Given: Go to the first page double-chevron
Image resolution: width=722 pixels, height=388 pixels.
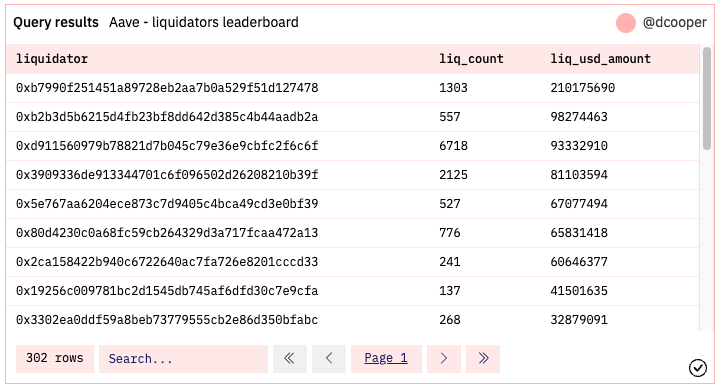Looking at the screenshot, I should click(x=290, y=359).
